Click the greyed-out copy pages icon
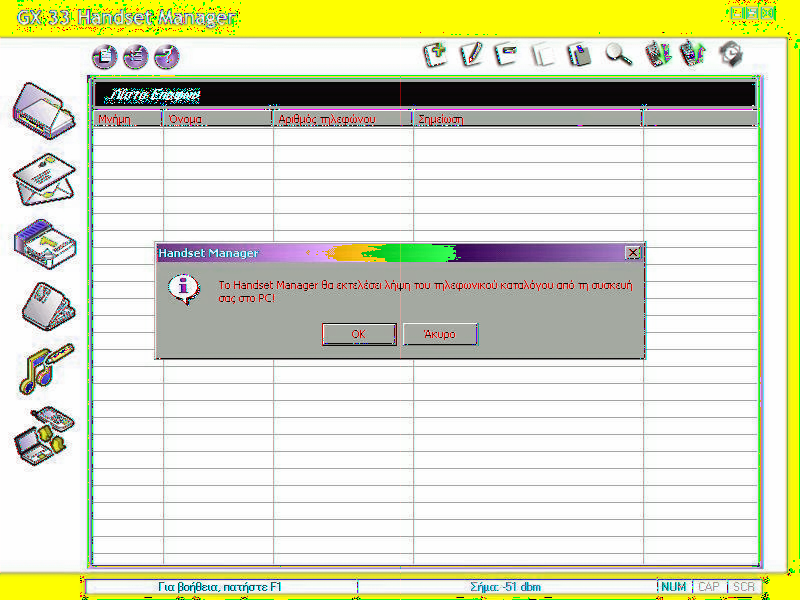This screenshot has width=800, height=600. (x=542, y=55)
